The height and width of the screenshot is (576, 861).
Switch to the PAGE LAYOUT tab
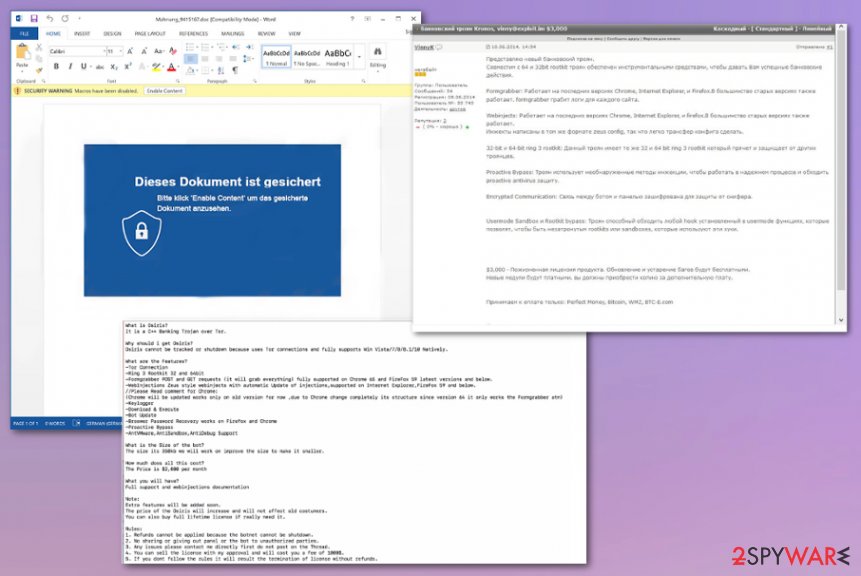(x=150, y=33)
